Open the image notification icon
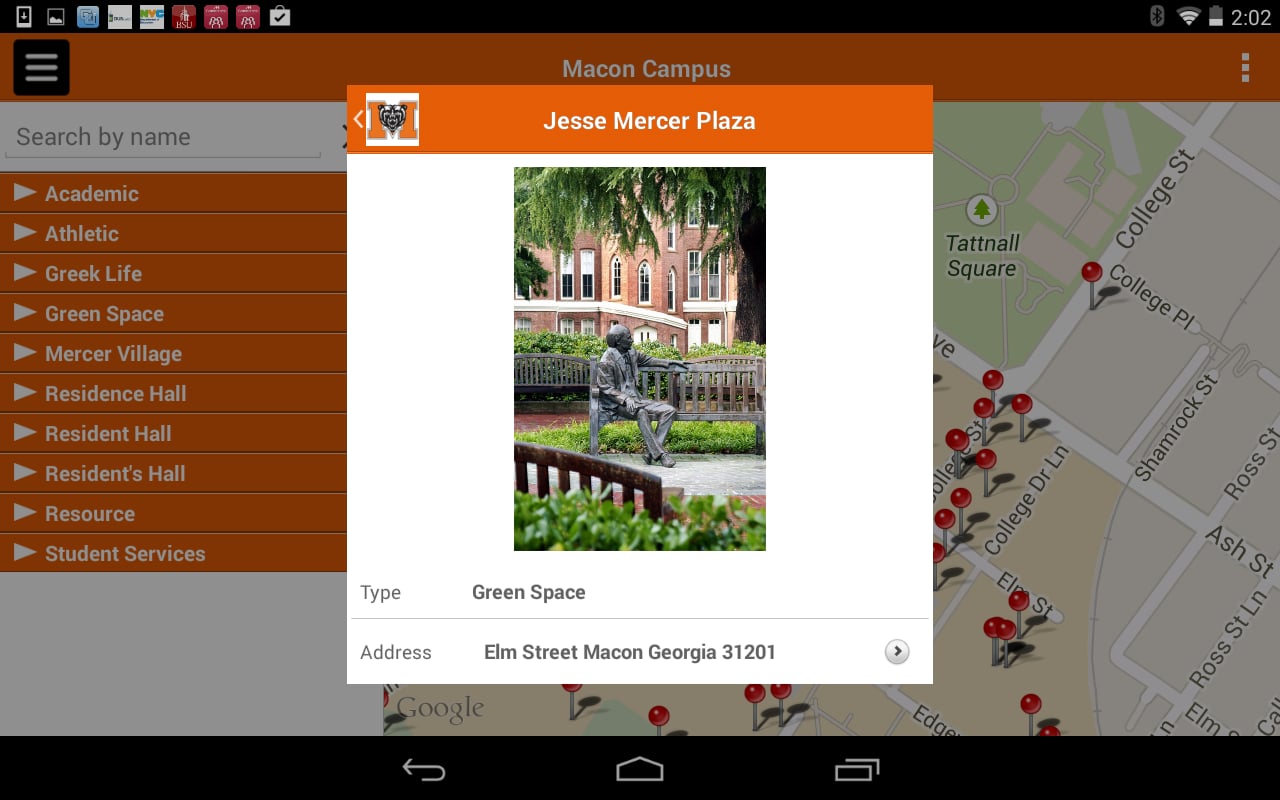The width and height of the screenshot is (1280, 800). pos(56,16)
